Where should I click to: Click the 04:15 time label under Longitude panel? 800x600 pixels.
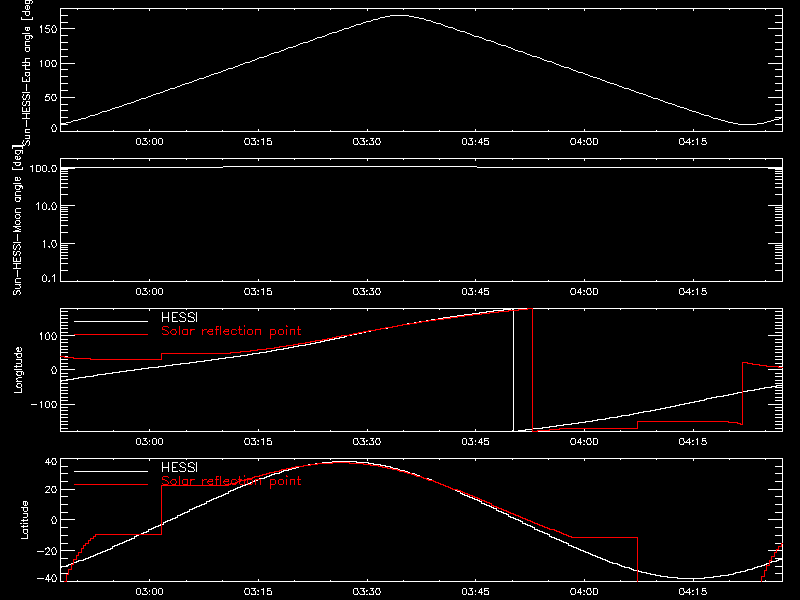[692, 441]
